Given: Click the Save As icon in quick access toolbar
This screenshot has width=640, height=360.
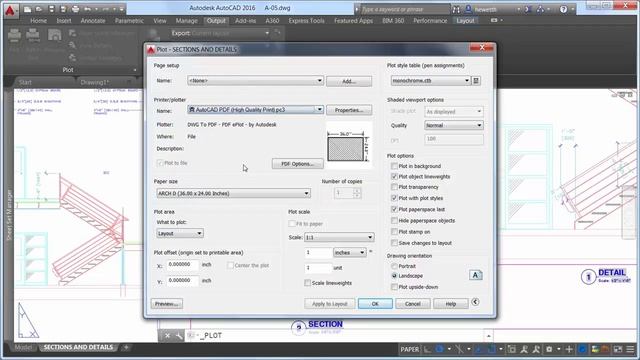Looking at the screenshot, I should click(x=63, y=9).
